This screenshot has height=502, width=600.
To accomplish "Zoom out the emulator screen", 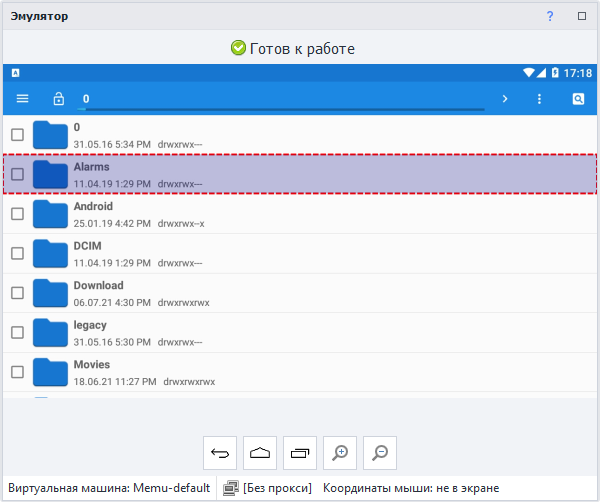I will (x=380, y=453).
